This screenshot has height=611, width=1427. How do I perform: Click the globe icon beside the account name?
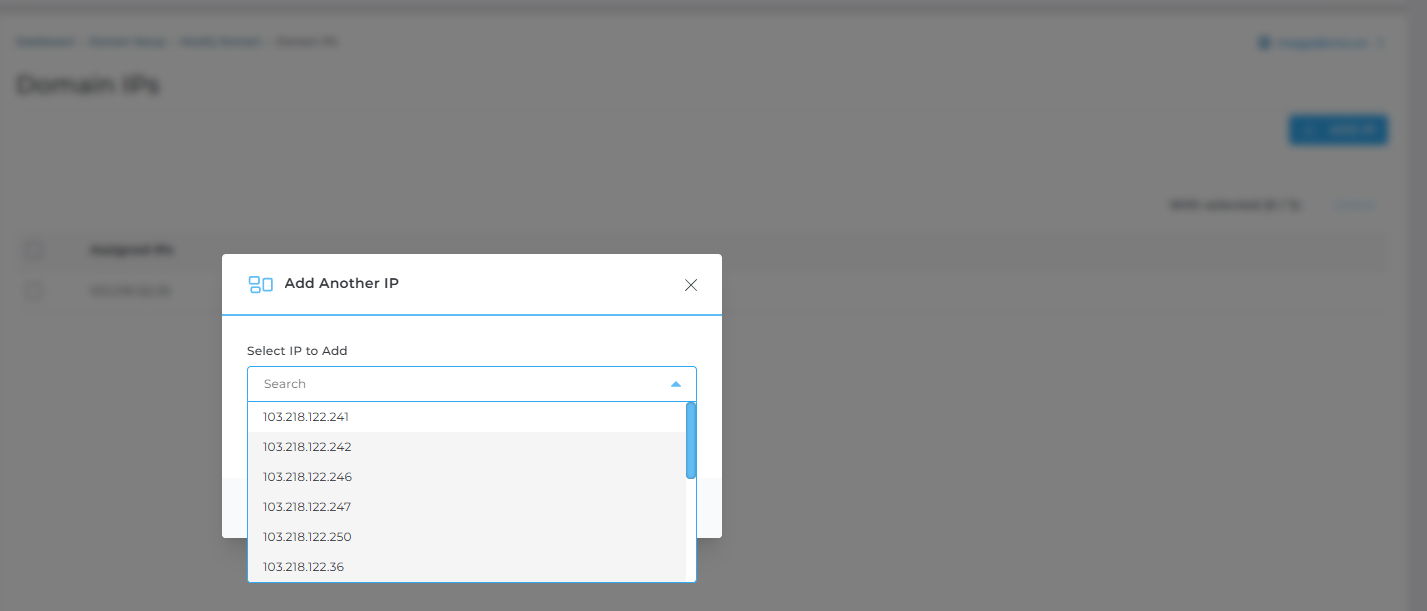click(1264, 43)
